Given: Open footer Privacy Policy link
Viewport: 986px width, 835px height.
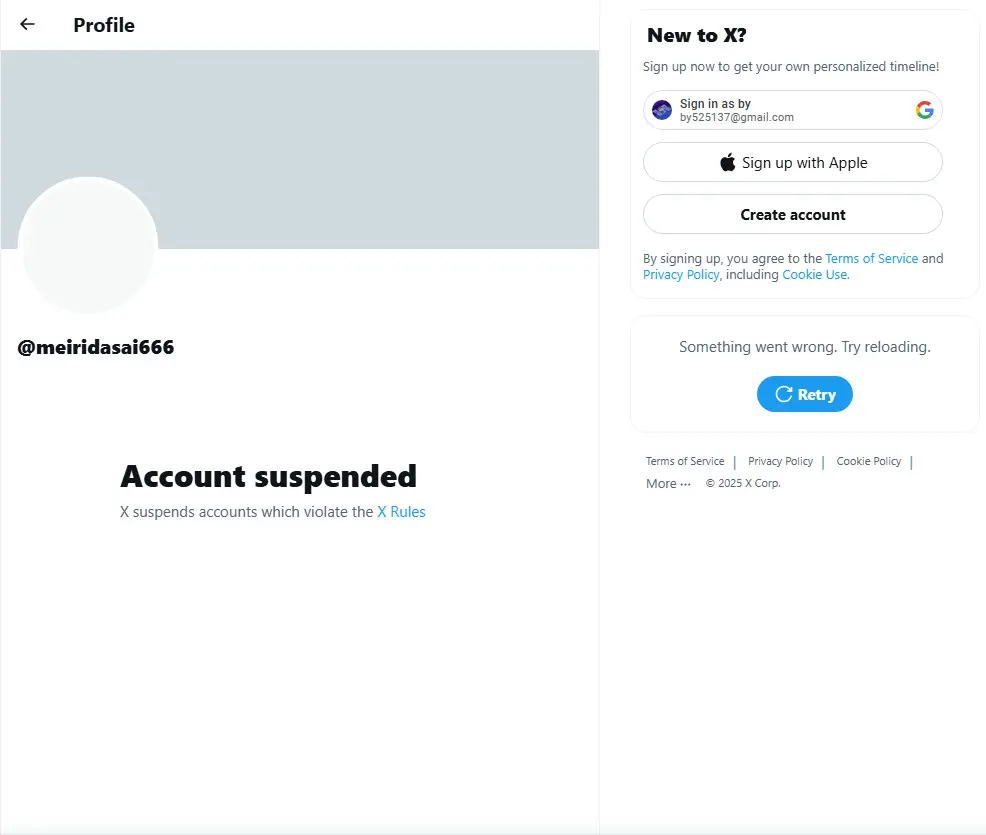Looking at the screenshot, I should (x=780, y=461).
